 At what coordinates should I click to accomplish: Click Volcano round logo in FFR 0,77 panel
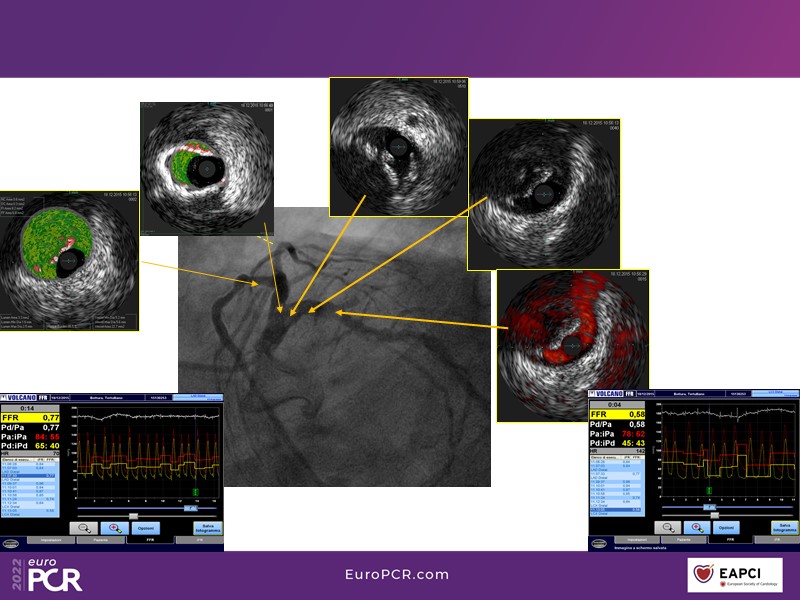11,544
